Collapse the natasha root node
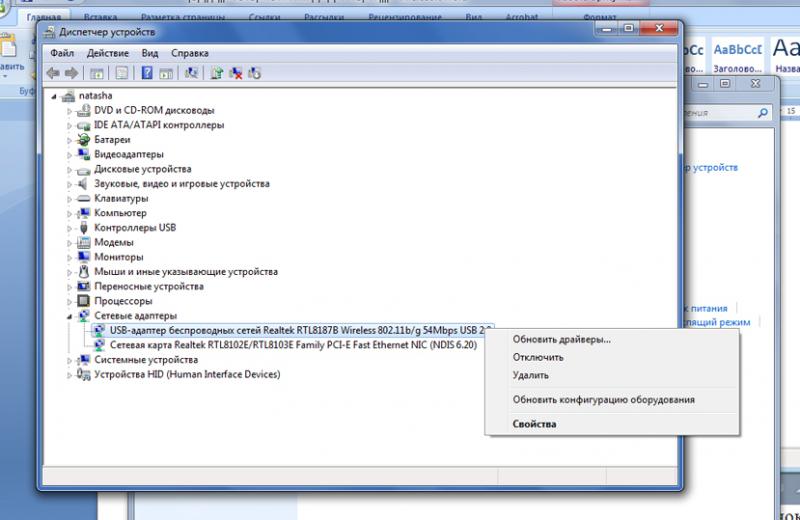 [54, 96]
